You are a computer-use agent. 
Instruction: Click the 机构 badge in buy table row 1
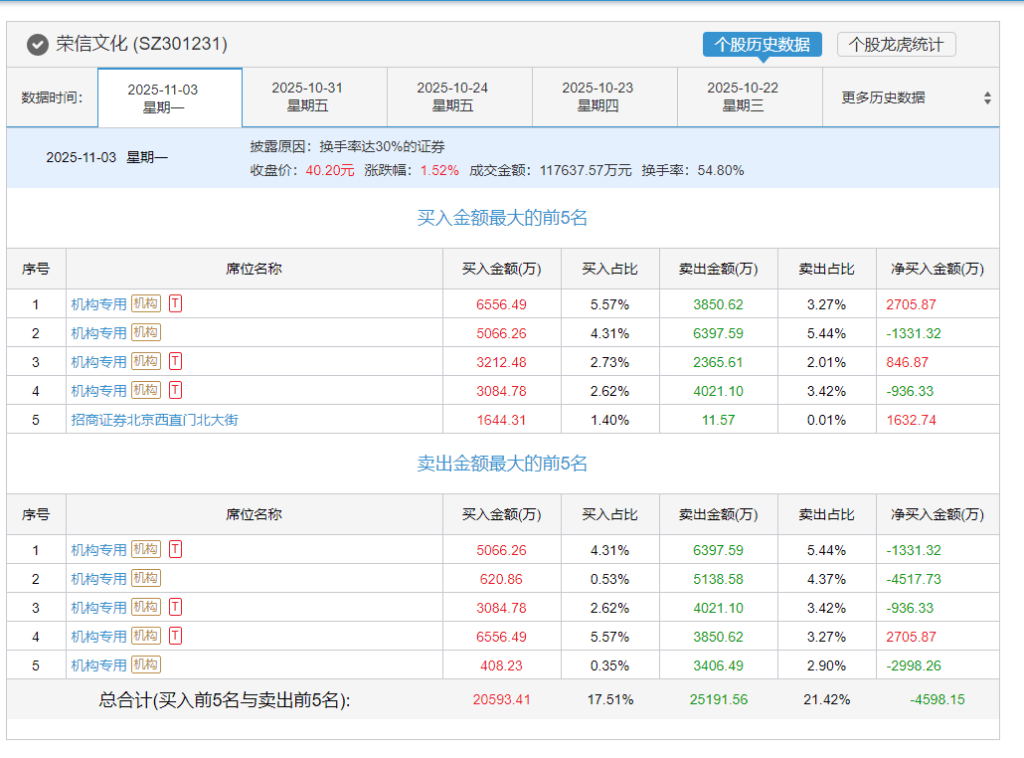(x=146, y=303)
